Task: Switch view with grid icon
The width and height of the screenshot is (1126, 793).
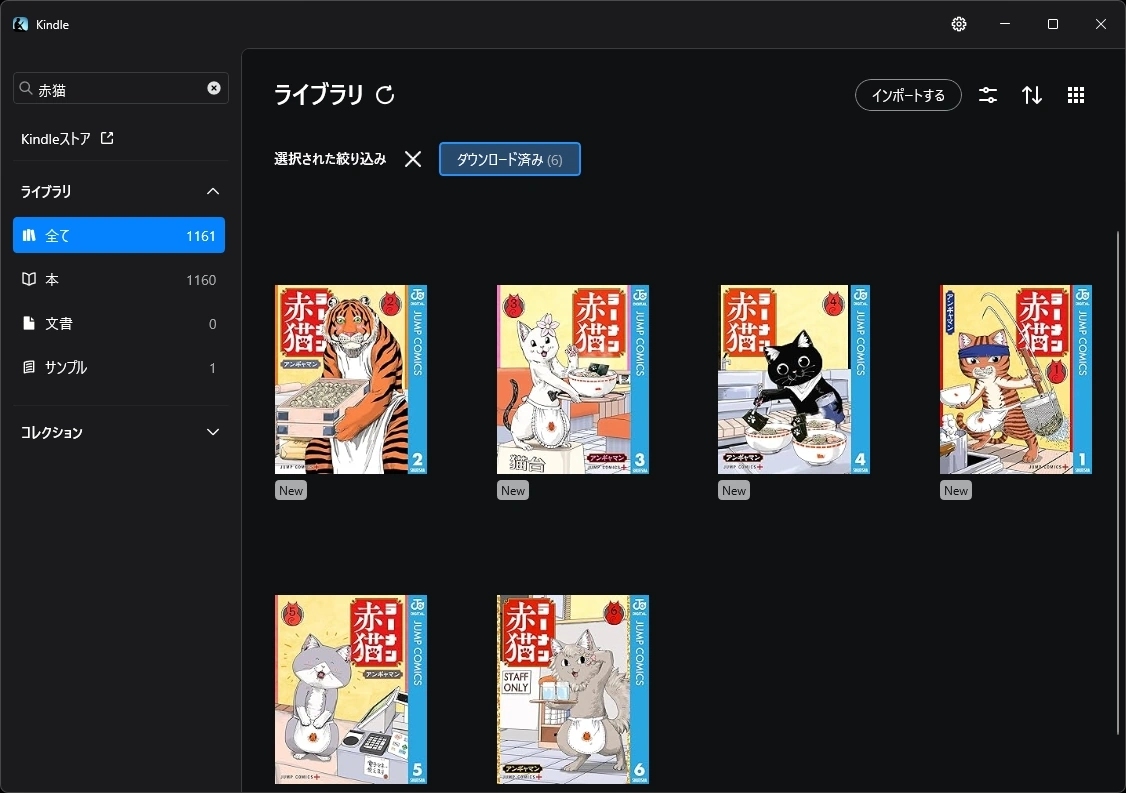Action: click(1076, 95)
